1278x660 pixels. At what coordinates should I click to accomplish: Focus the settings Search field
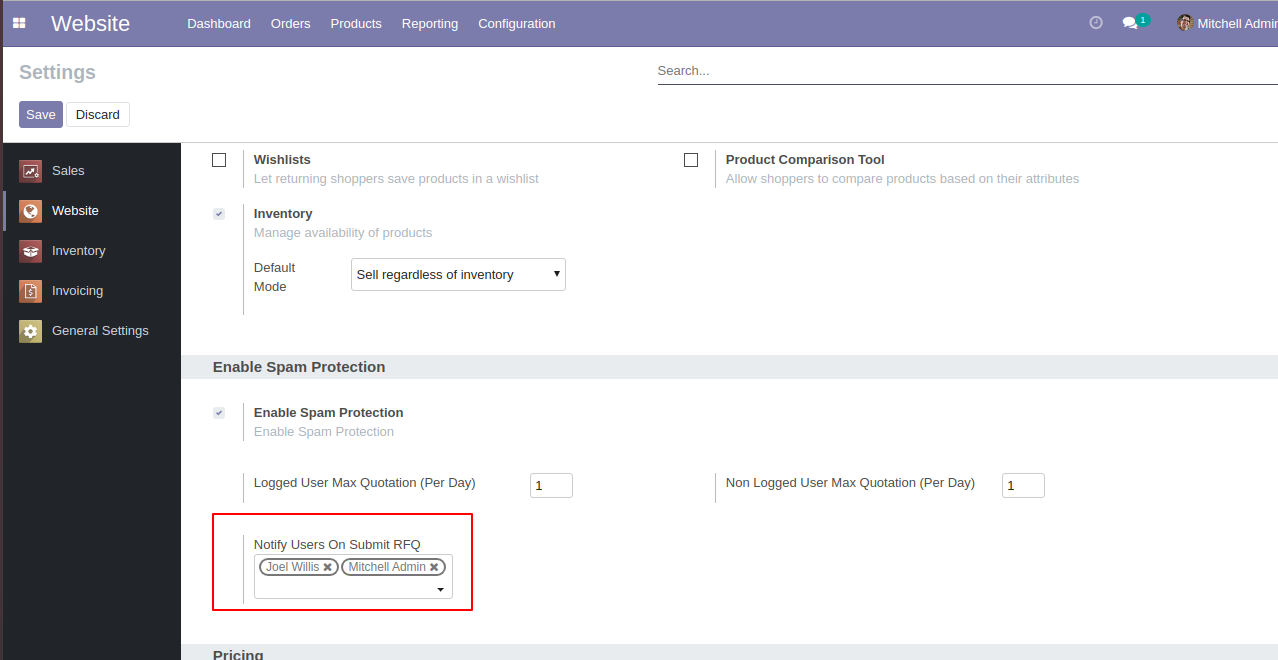[967, 71]
